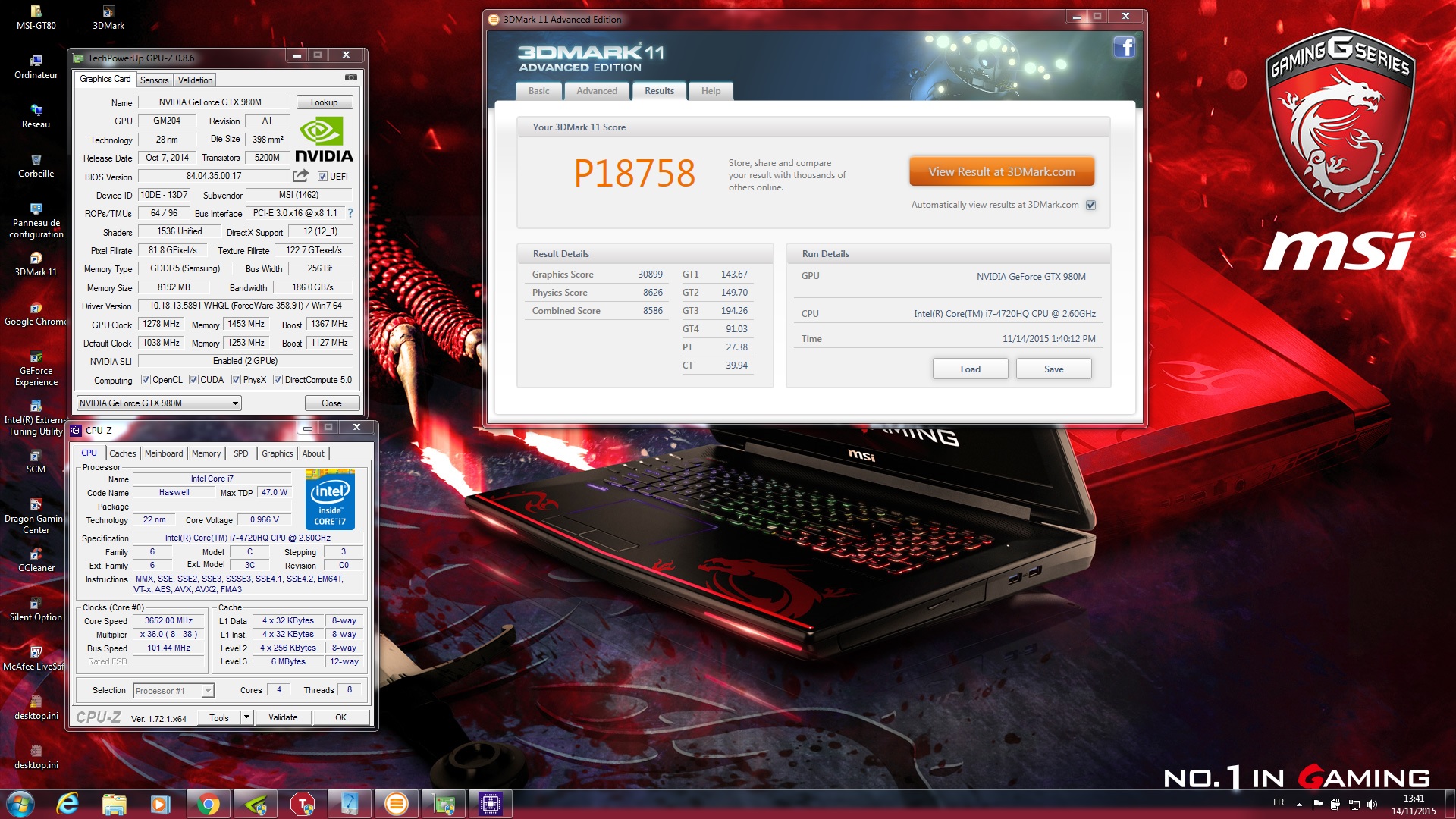Show hidden system tray icons

1299,805
